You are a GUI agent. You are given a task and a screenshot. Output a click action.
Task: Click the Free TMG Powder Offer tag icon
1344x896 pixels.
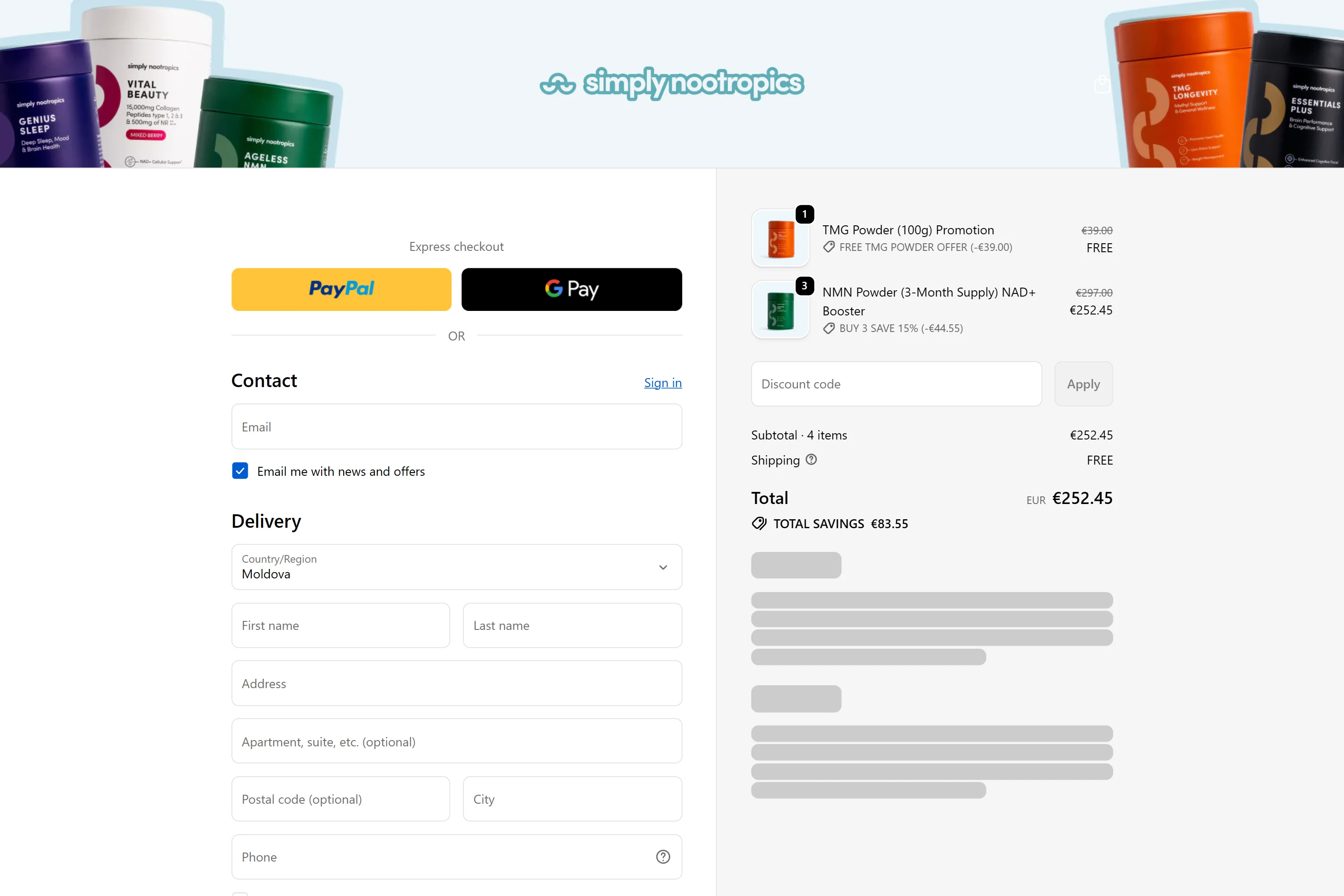coord(828,247)
